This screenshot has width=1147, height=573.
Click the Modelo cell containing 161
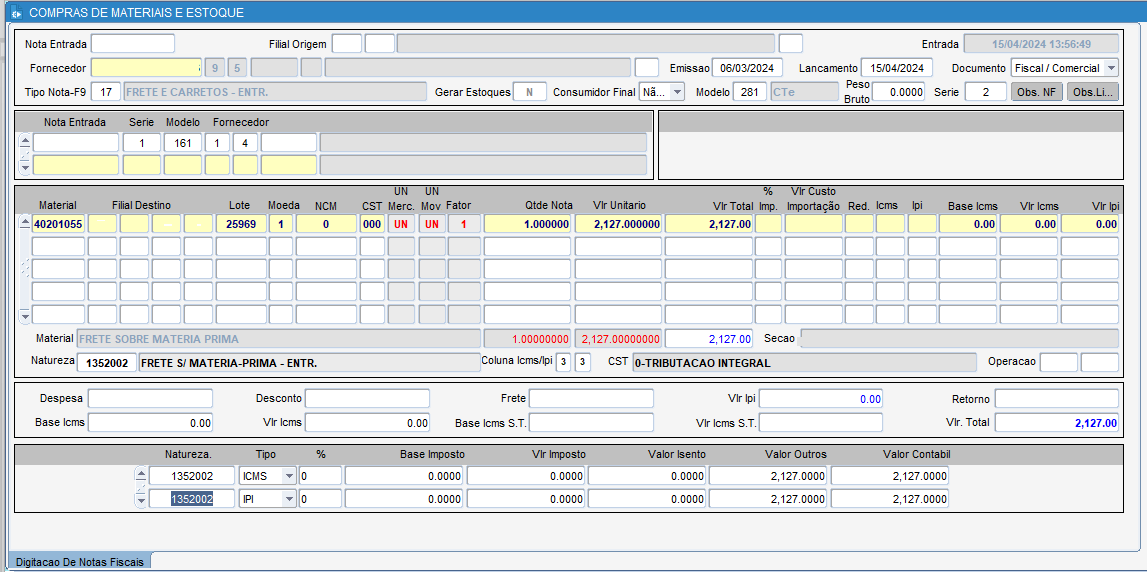click(183, 143)
